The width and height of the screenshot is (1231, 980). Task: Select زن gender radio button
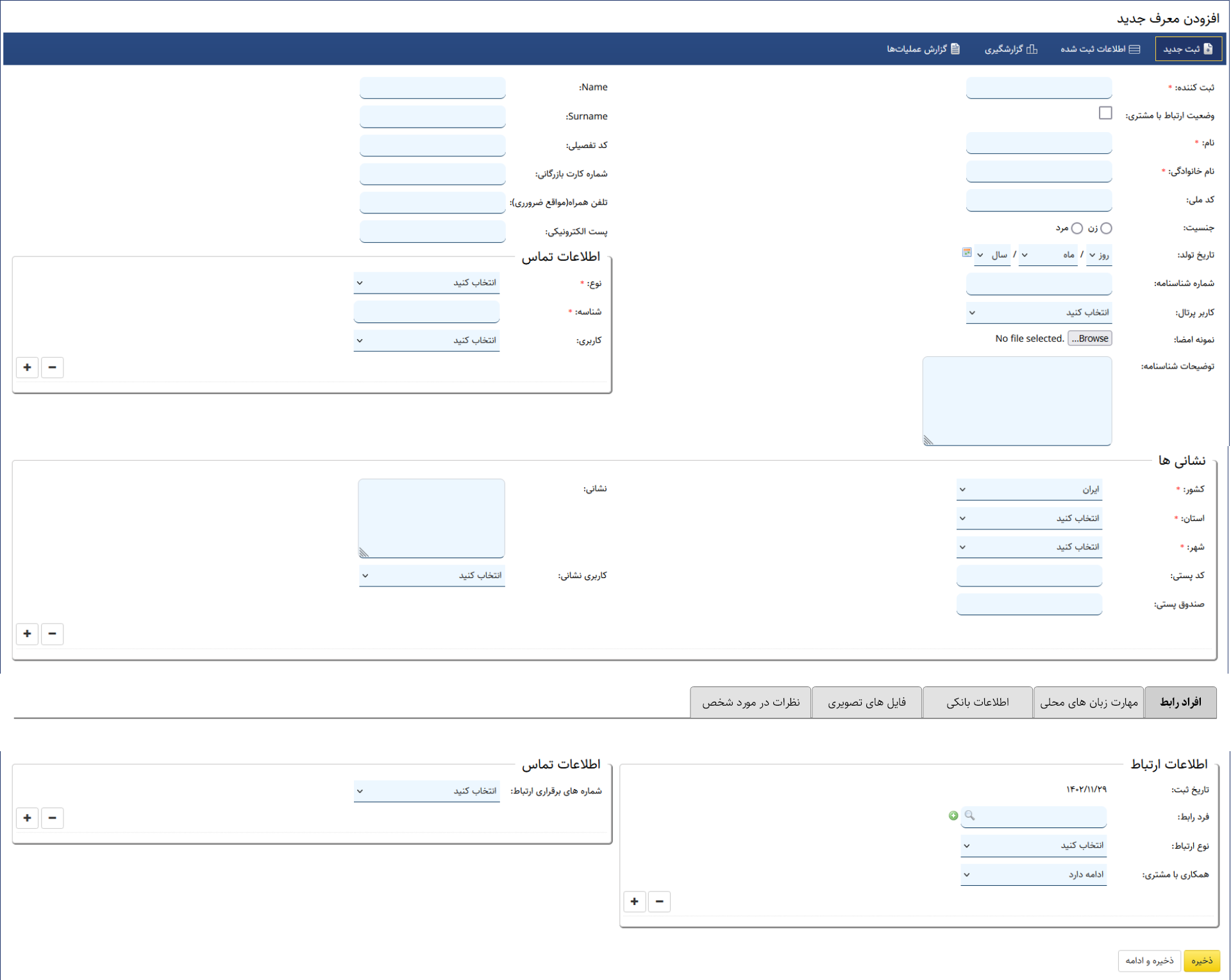point(1106,228)
